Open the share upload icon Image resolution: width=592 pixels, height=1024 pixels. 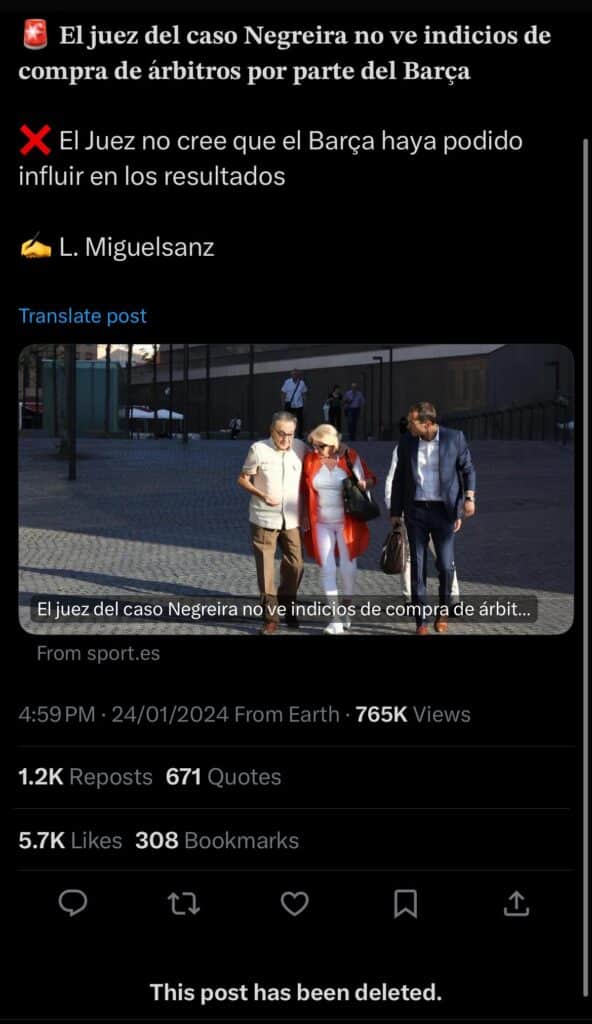516,903
